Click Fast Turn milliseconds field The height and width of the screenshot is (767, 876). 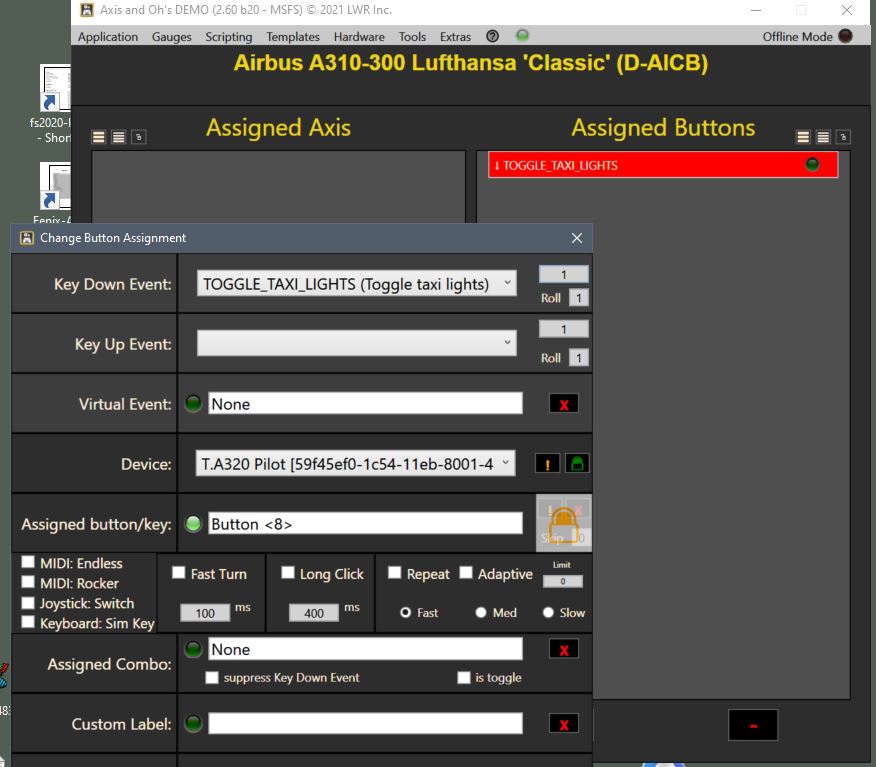205,613
